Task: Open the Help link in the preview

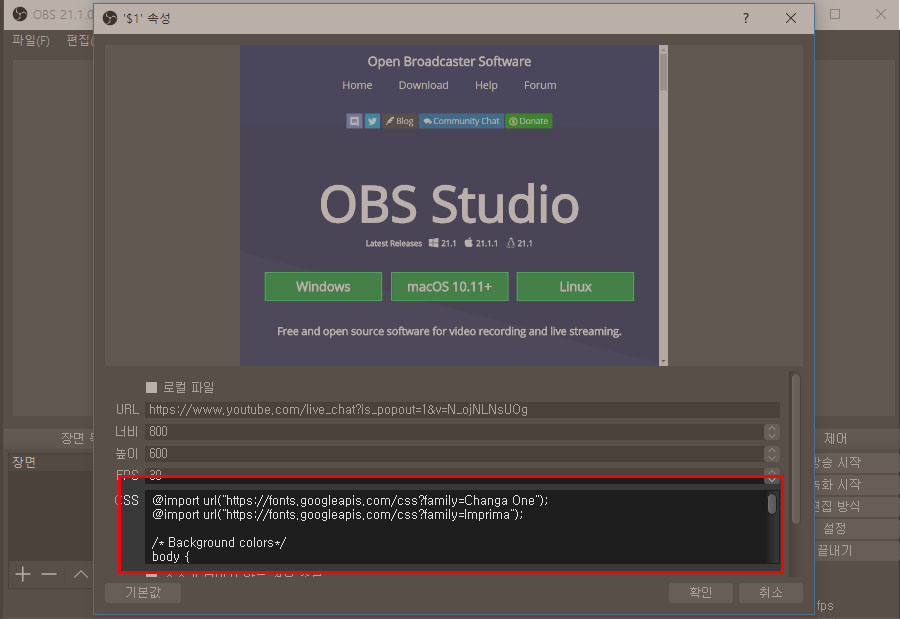Action: [x=486, y=85]
